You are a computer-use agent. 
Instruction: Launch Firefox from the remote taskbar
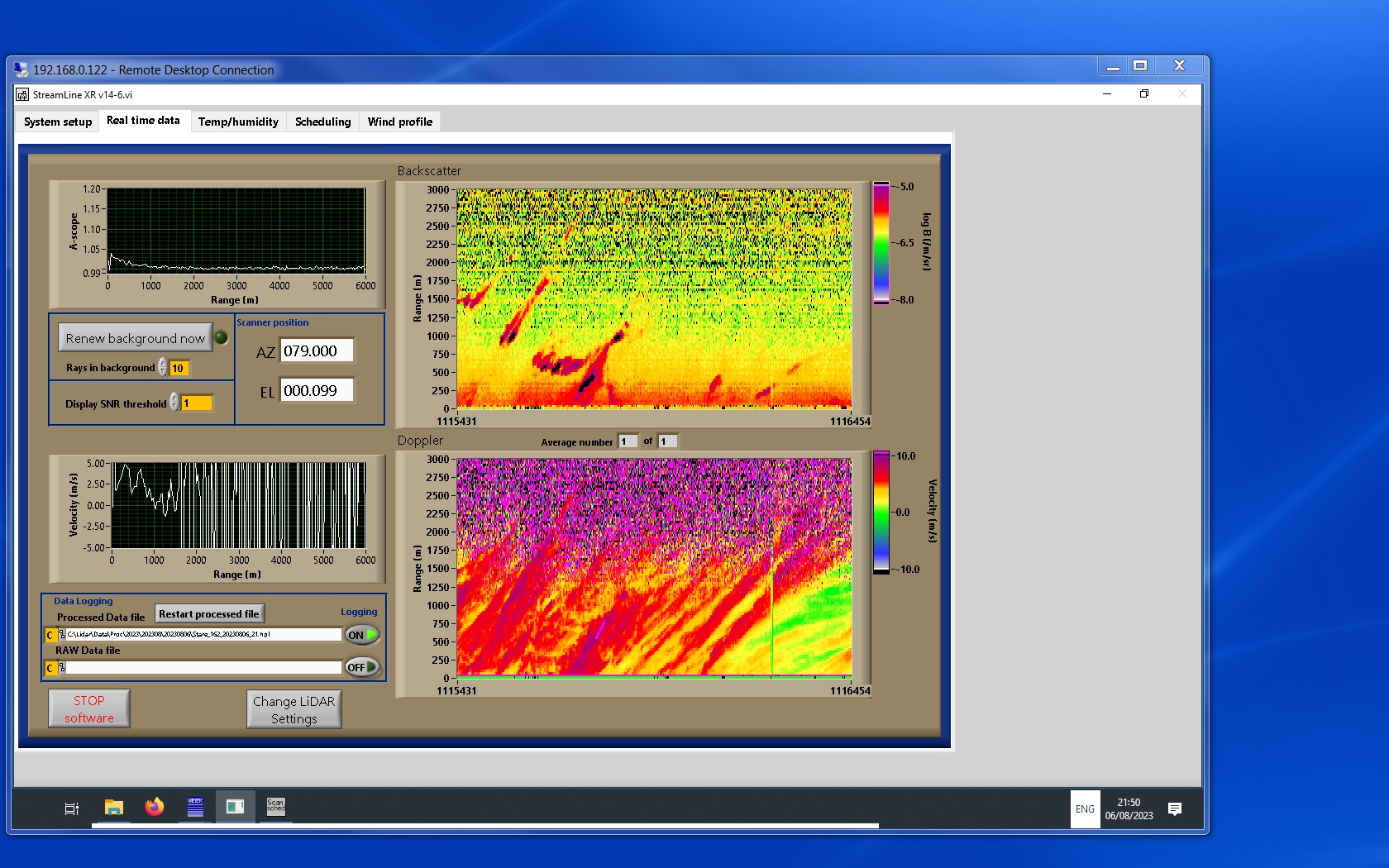tap(155, 808)
